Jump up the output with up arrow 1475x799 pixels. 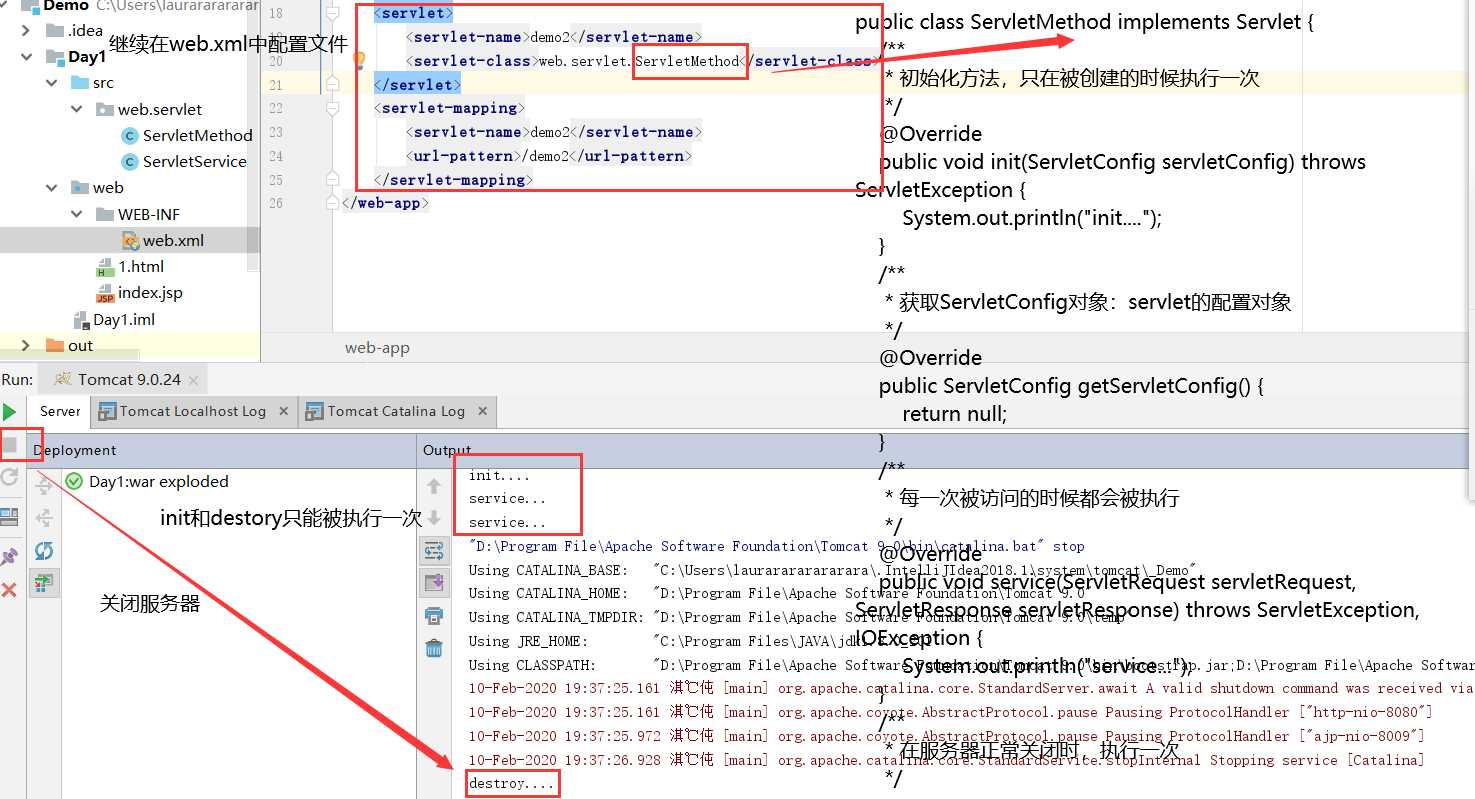[434, 486]
